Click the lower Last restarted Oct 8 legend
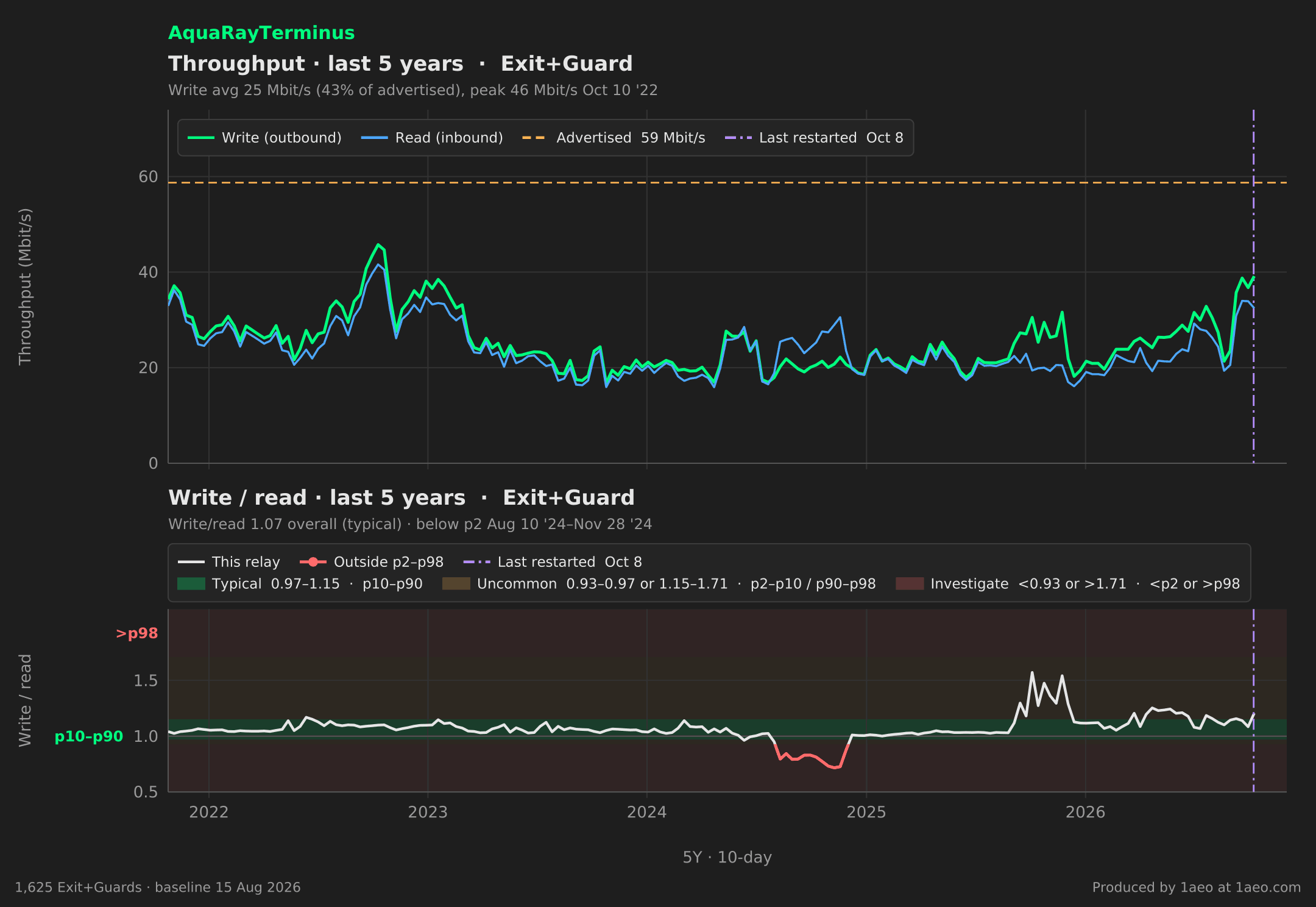The height and width of the screenshot is (907, 1316). (x=553, y=562)
